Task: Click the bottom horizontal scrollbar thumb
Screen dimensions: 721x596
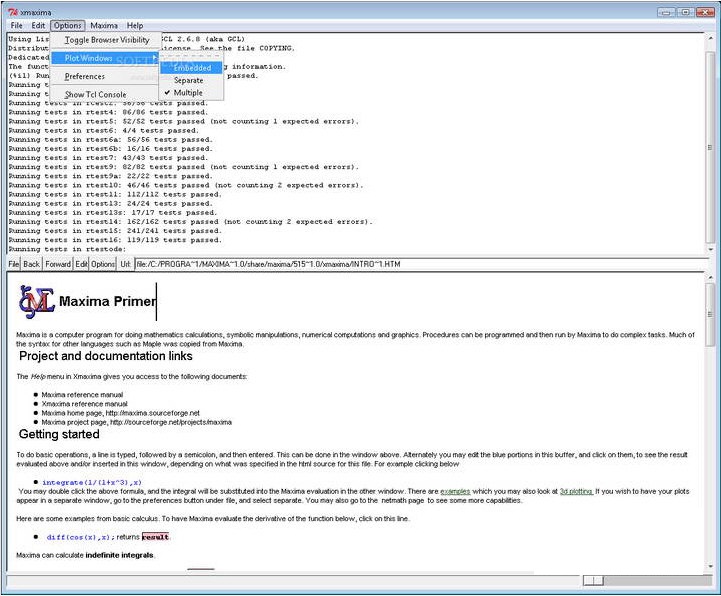Action: [593, 581]
